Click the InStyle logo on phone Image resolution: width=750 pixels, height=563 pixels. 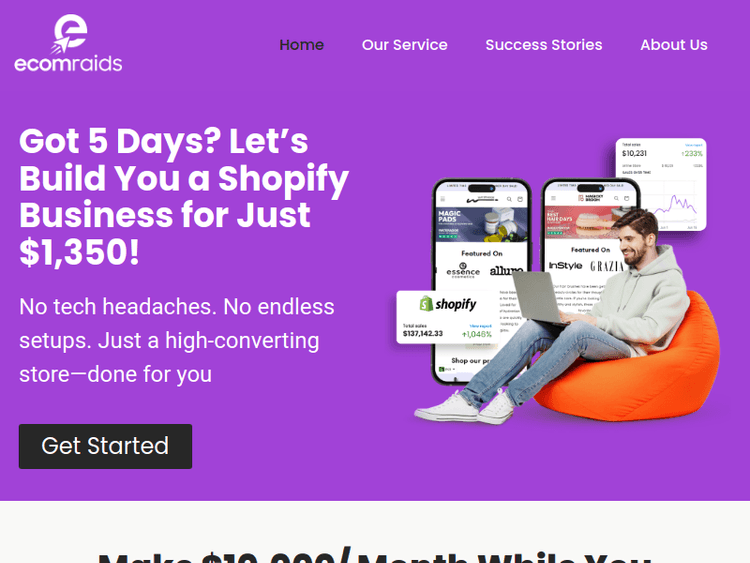pyautogui.click(x=565, y=265)
